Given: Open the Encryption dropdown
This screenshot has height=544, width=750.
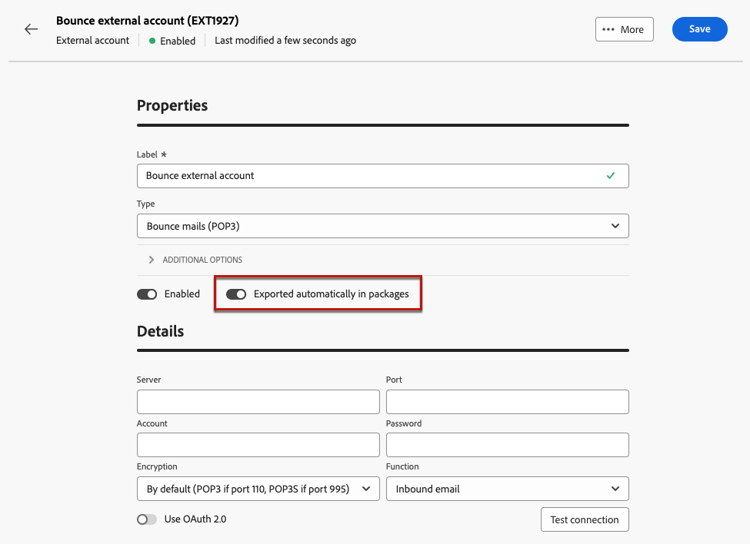Looking at the screenshot, I should click(x=258, y=489).
